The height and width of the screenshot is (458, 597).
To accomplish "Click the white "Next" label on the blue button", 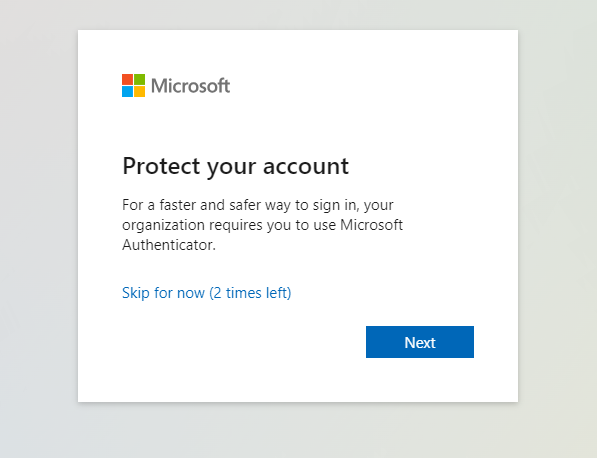I will (x=420, y=343).
